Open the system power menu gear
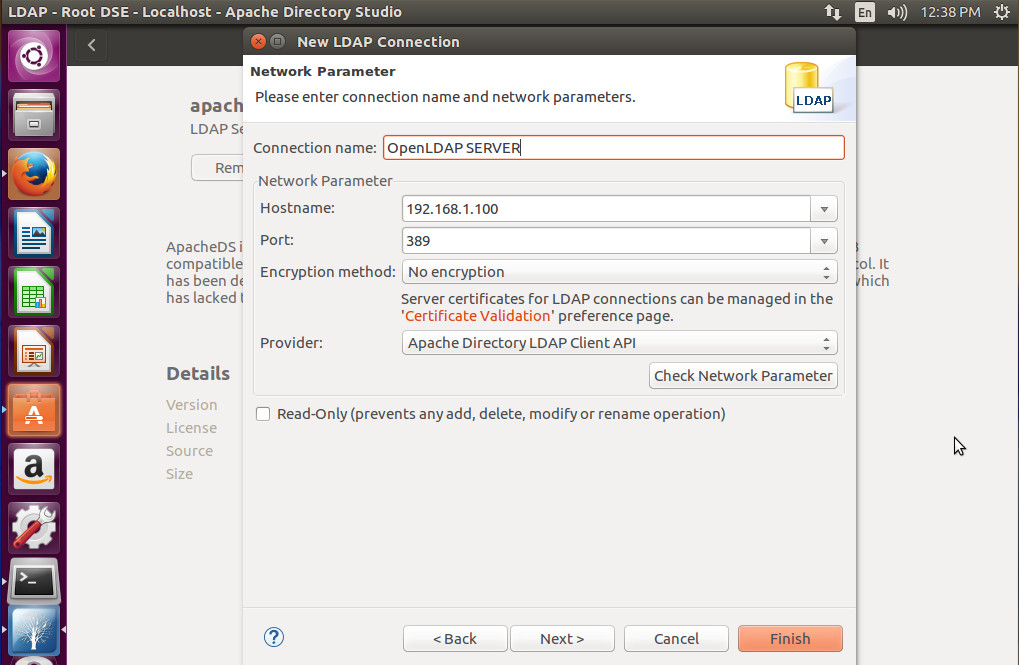Screen dimensions: 1019x665 [x=1001, y=13]
